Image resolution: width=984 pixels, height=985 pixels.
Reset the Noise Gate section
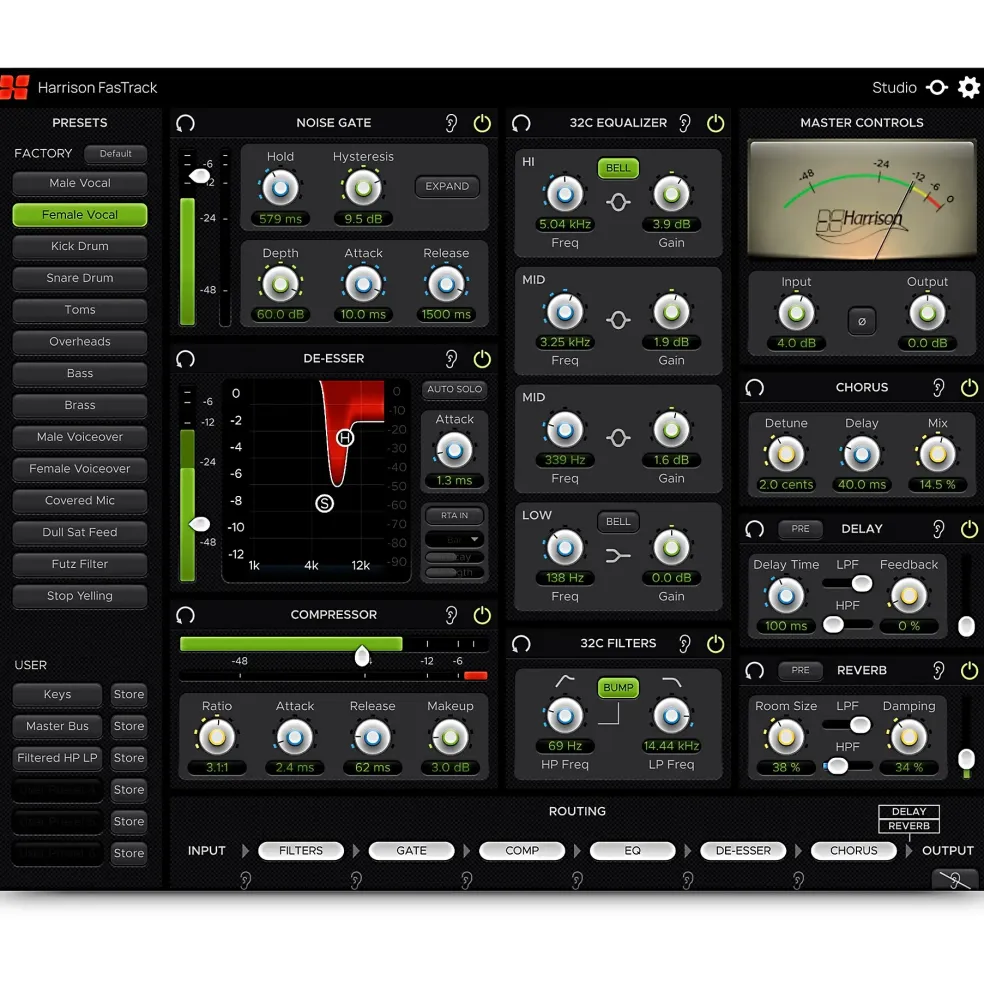(185, 123)
